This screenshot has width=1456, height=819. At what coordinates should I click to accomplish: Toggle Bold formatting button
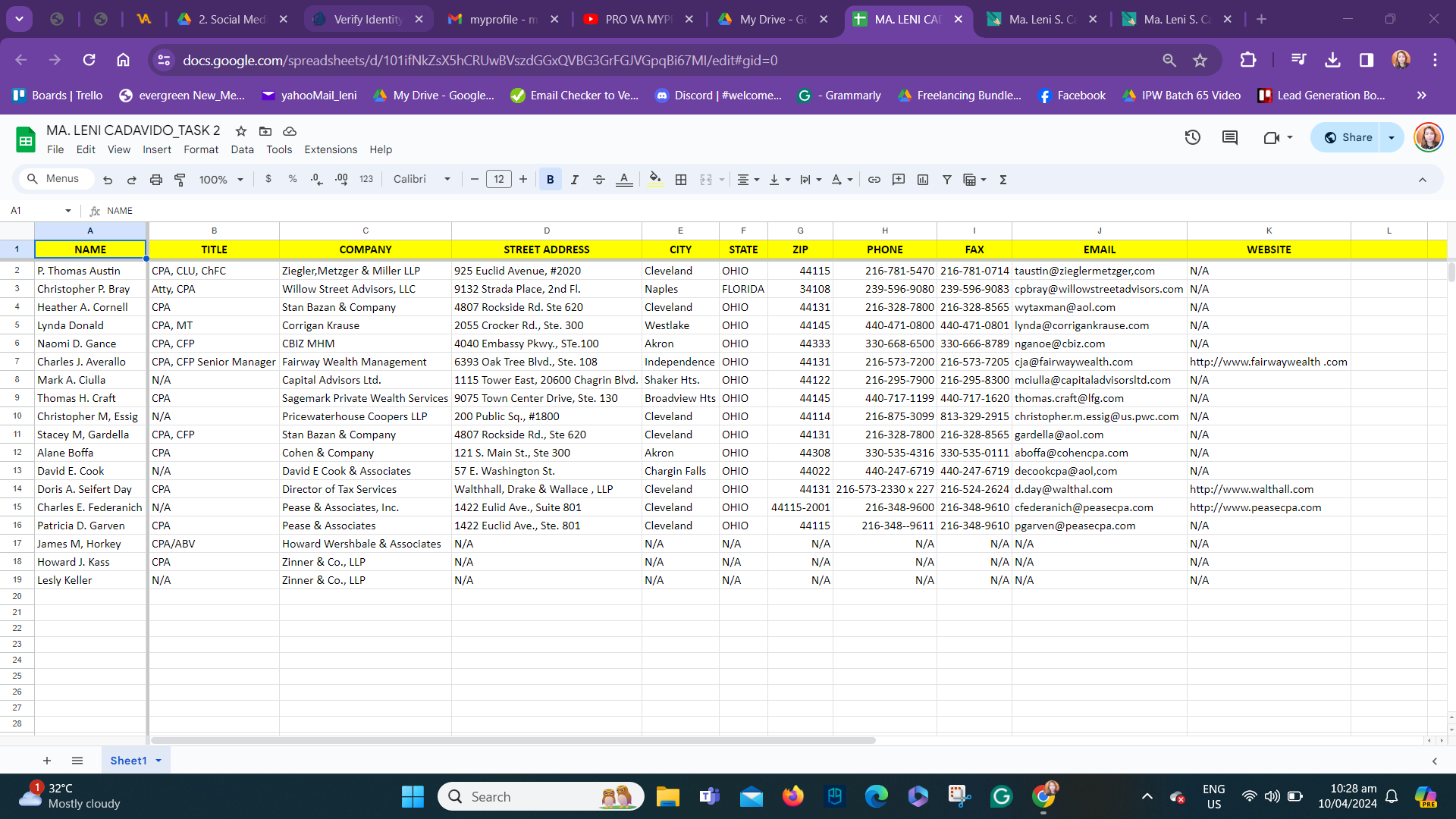coord(550,180)
